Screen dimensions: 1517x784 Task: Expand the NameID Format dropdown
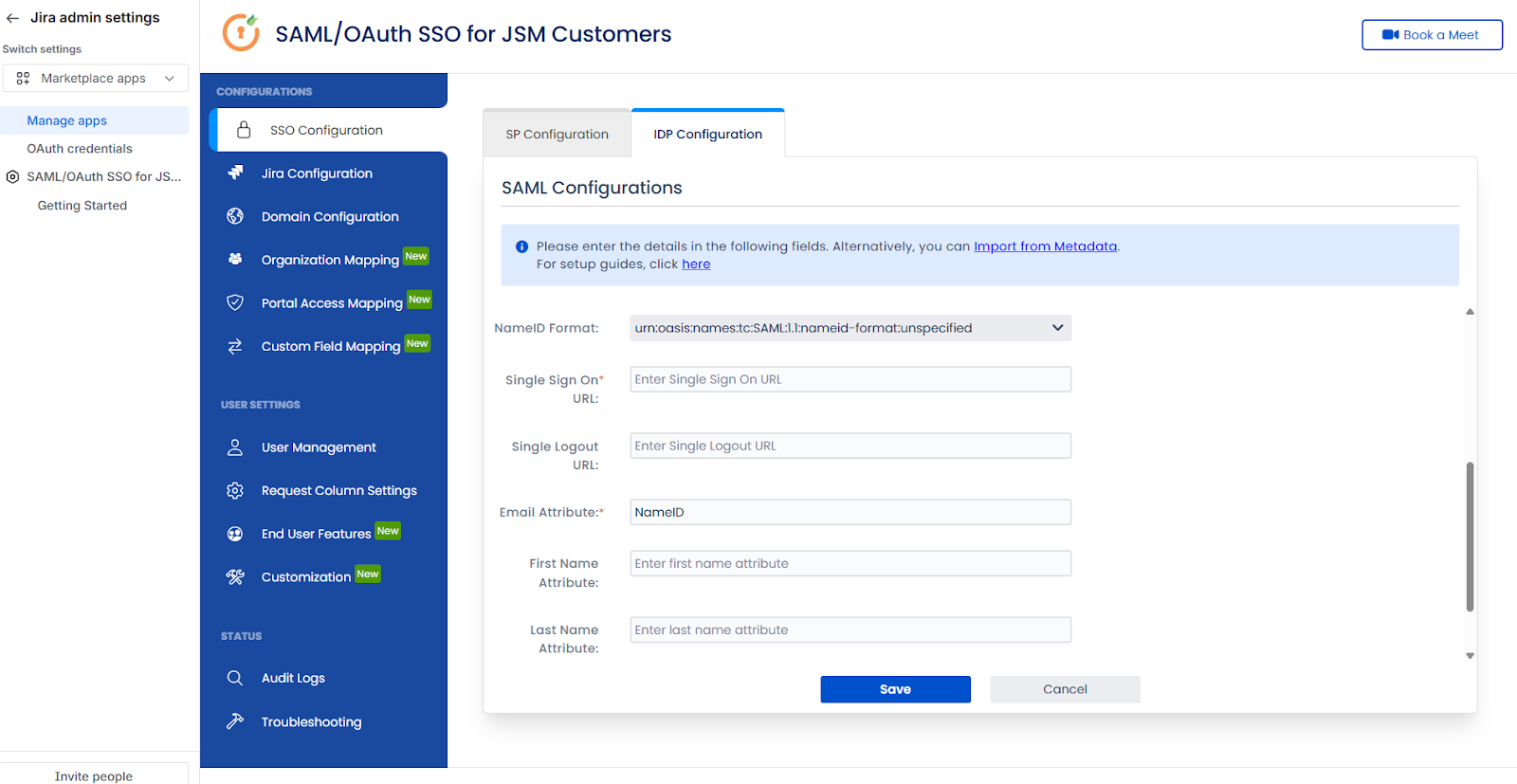coord(850,328)
